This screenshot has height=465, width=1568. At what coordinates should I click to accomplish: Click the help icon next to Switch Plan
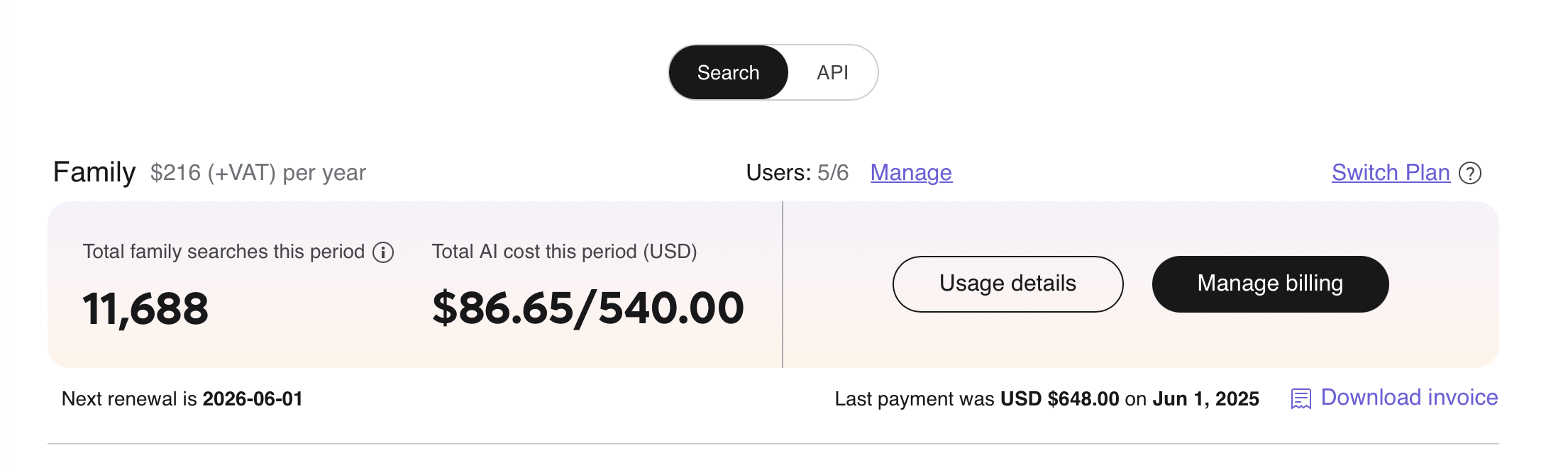(x=1470, y=173)
